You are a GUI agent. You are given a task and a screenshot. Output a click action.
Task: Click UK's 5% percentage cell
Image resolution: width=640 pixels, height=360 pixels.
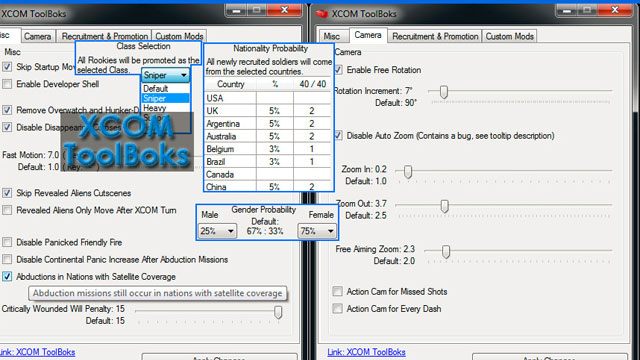coord(275,111)
